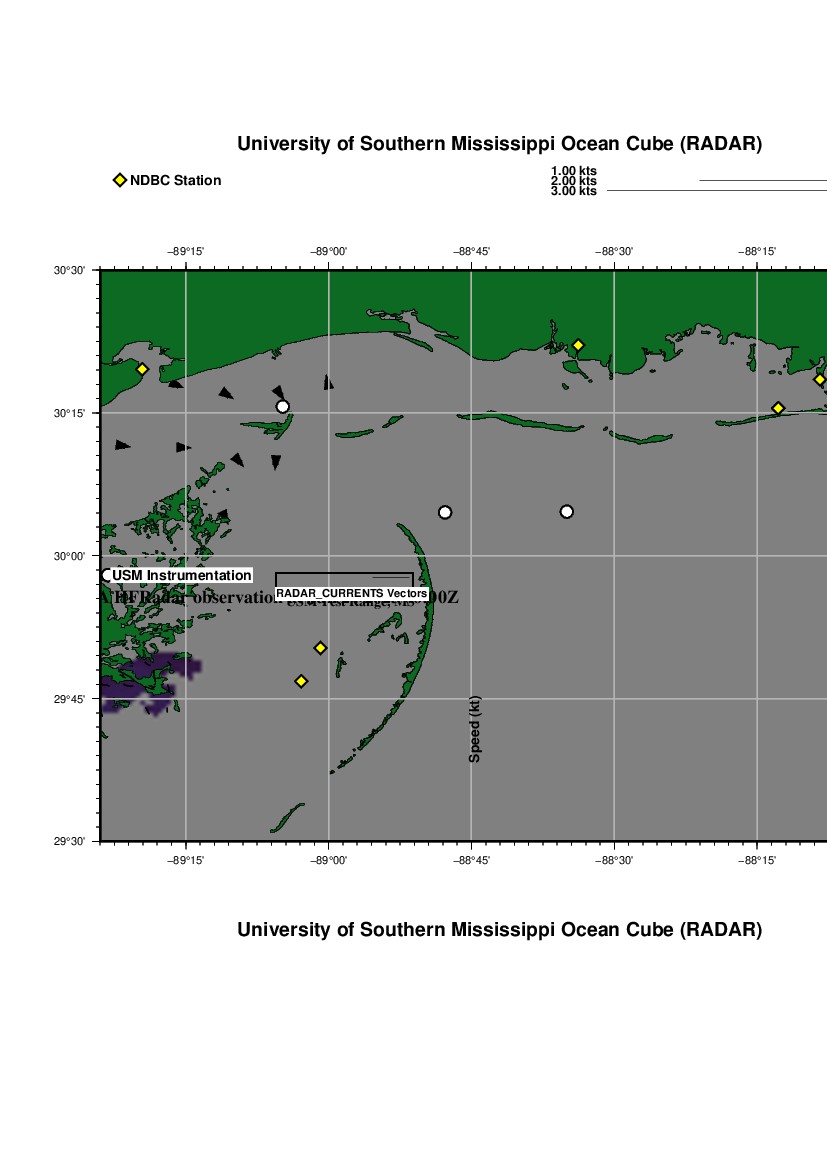Click the easternmost yellow diamond at the map edge
This screenshot has width=827, height=1170.
pyautogui.click(x=819, y=379)
